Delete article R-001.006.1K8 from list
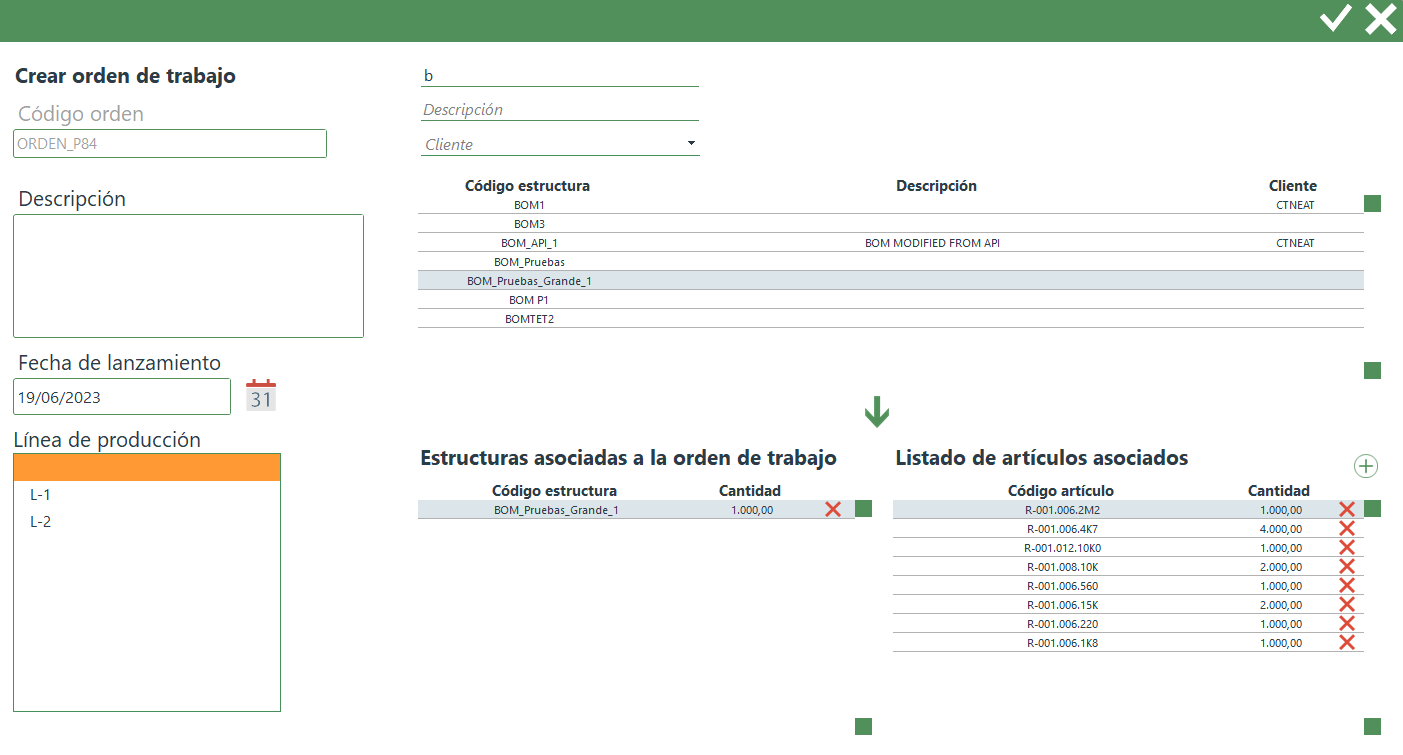The image size is (1403, 755). pyautogui.click(x=1347, y=643)
